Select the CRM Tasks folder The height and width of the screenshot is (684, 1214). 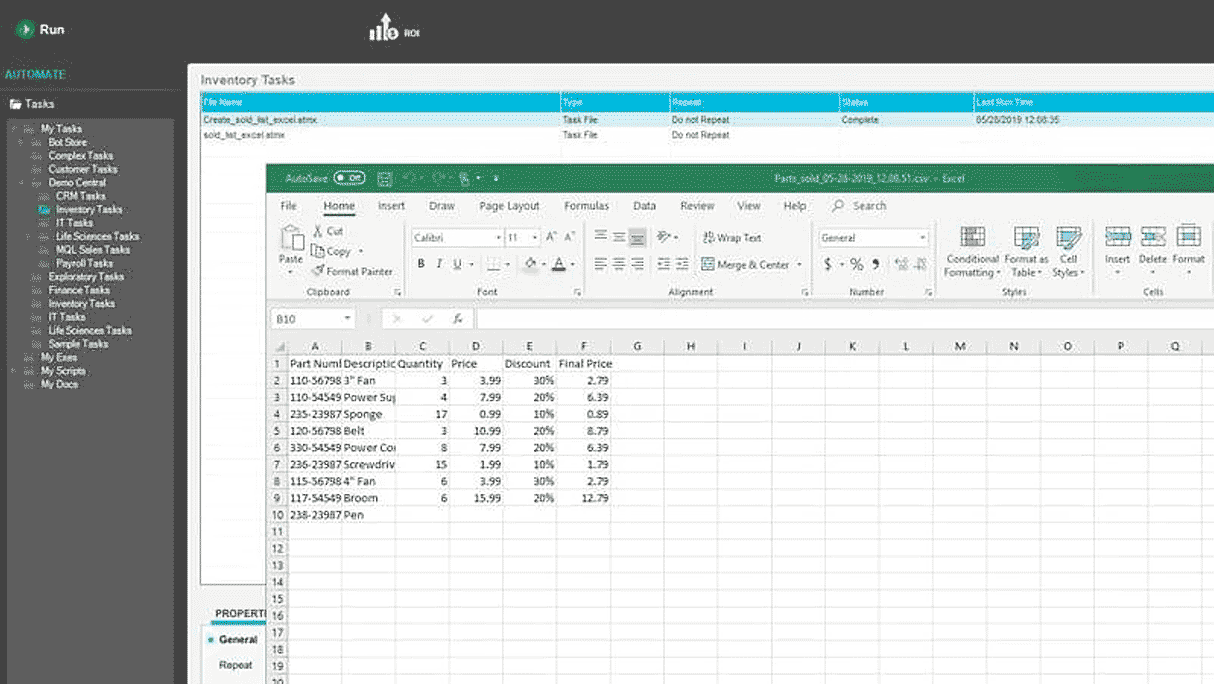click(x=80, y=196)
